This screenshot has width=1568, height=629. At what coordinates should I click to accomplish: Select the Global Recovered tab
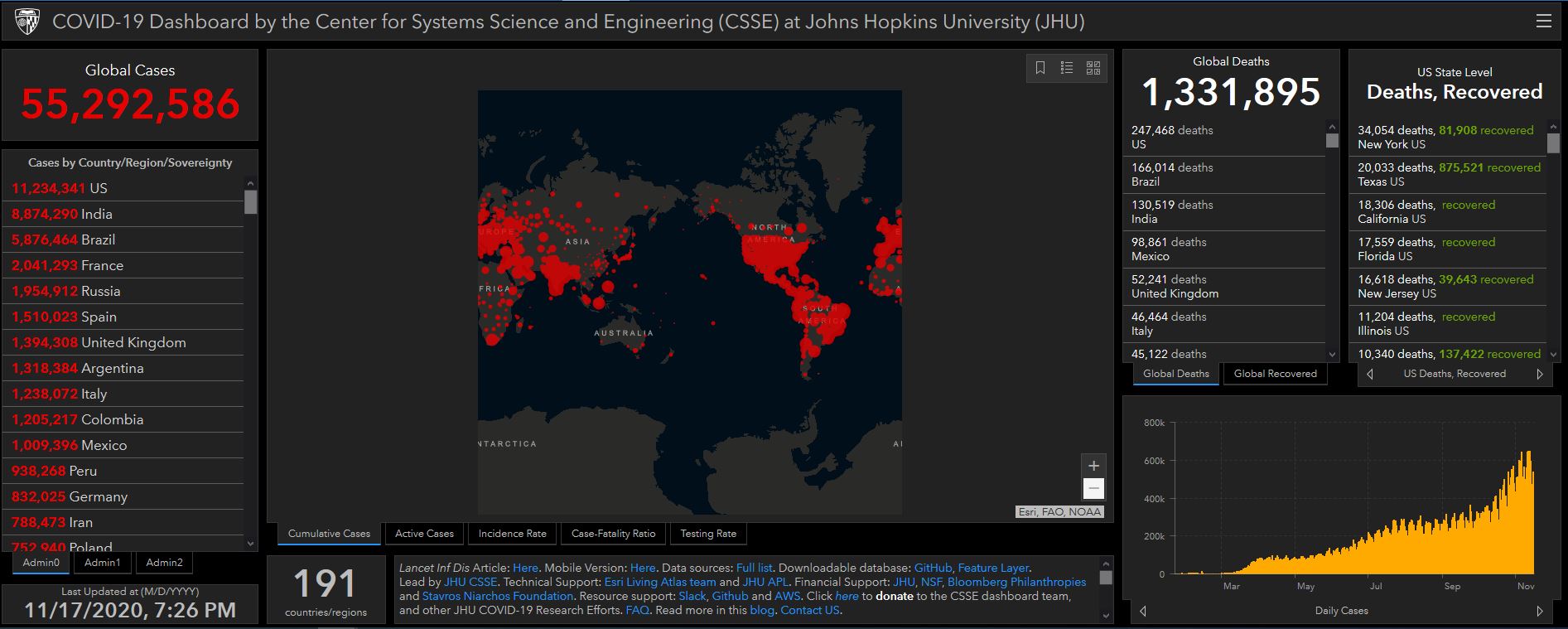coord(1275,374)
